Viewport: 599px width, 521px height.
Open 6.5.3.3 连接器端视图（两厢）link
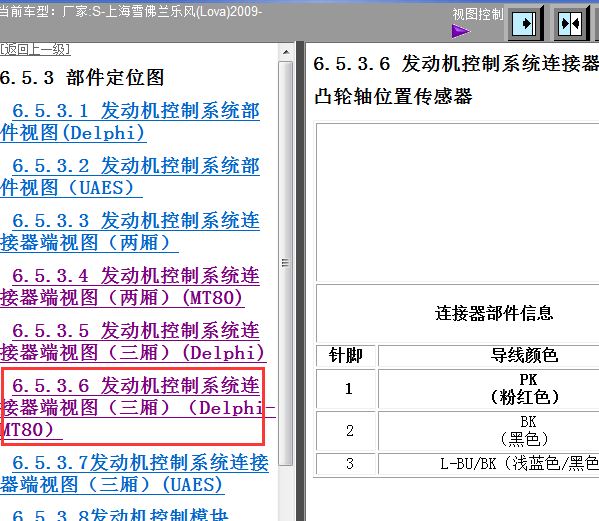[130, 232]
